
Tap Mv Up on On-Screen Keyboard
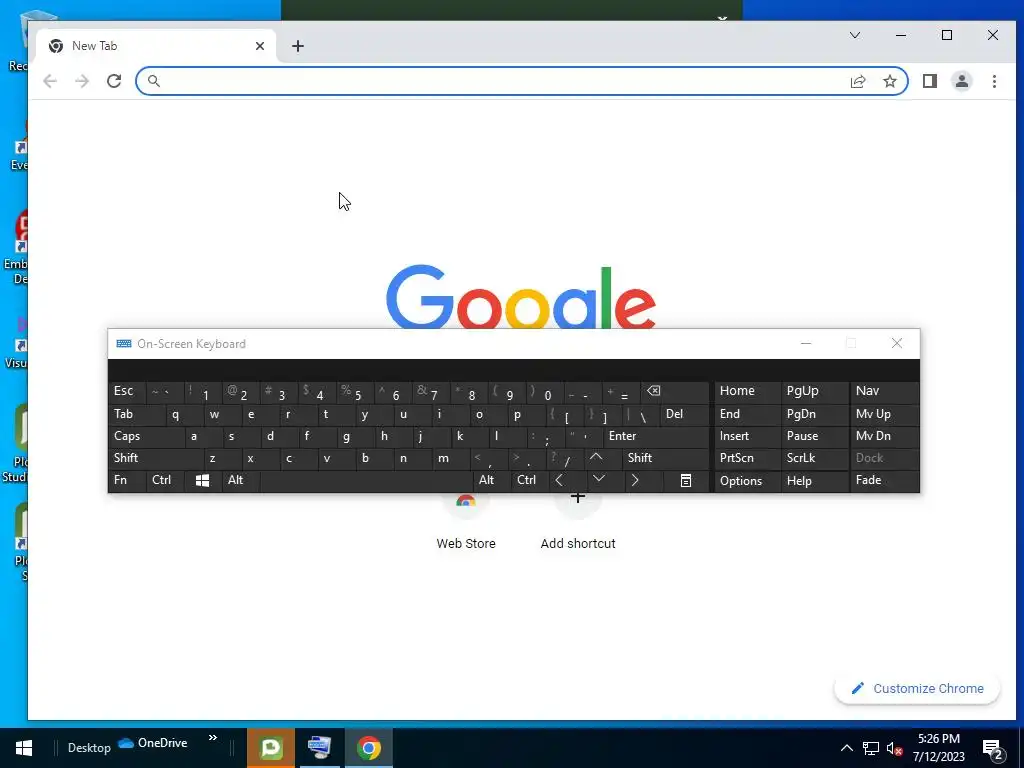coord(884,415)
